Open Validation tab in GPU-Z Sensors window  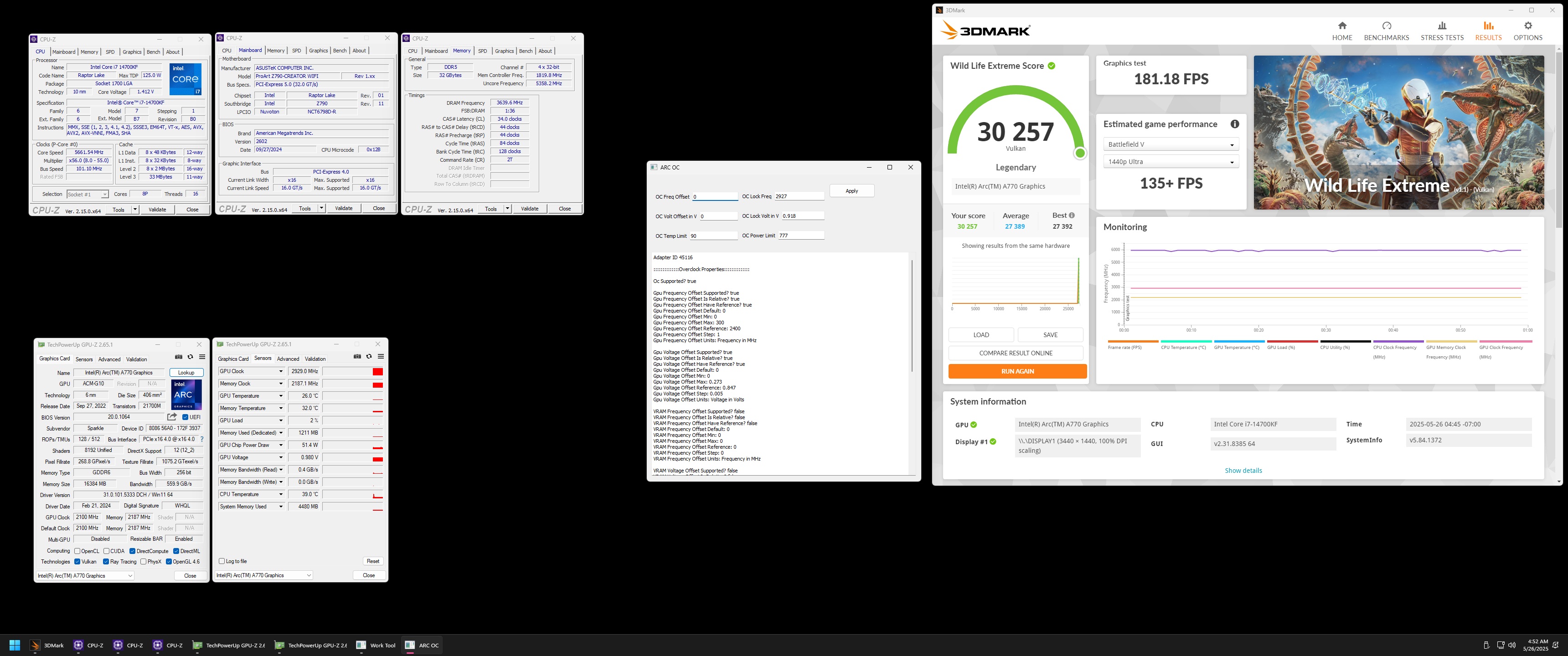[x=315, y=359]
